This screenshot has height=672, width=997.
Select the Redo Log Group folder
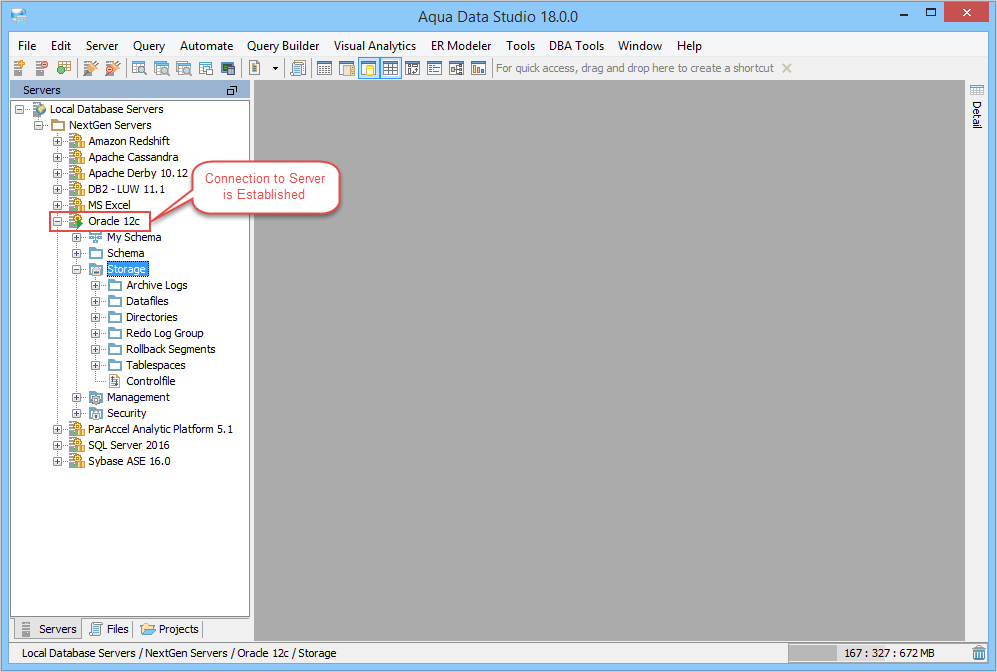pyautogui.click(x=165, y=333)
